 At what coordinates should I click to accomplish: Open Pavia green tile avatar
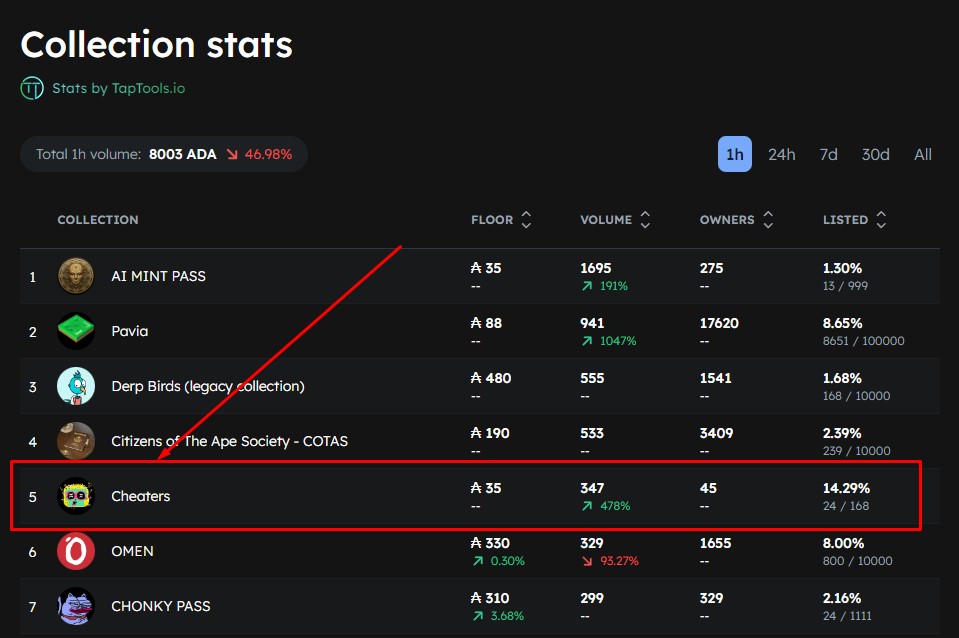pyautogui.click(x=76, y=331)
